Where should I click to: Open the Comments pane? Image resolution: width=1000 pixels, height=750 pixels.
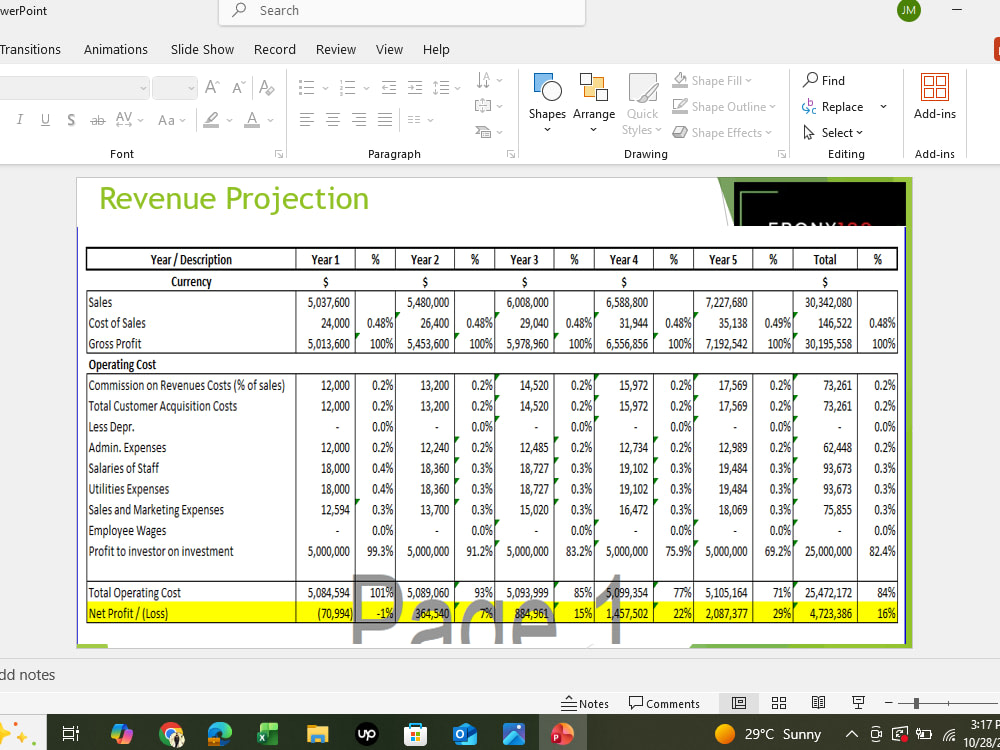tap(664, 703)
